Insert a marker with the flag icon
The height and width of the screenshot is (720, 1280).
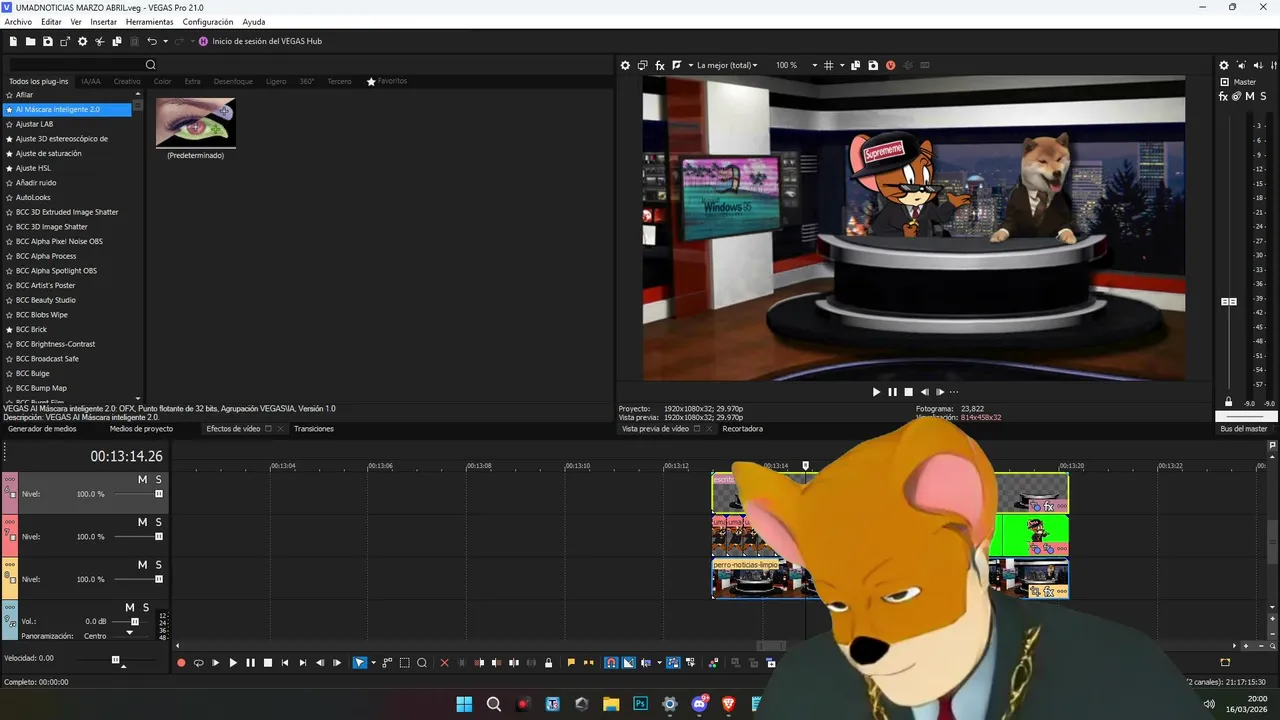tap(571, 662)
